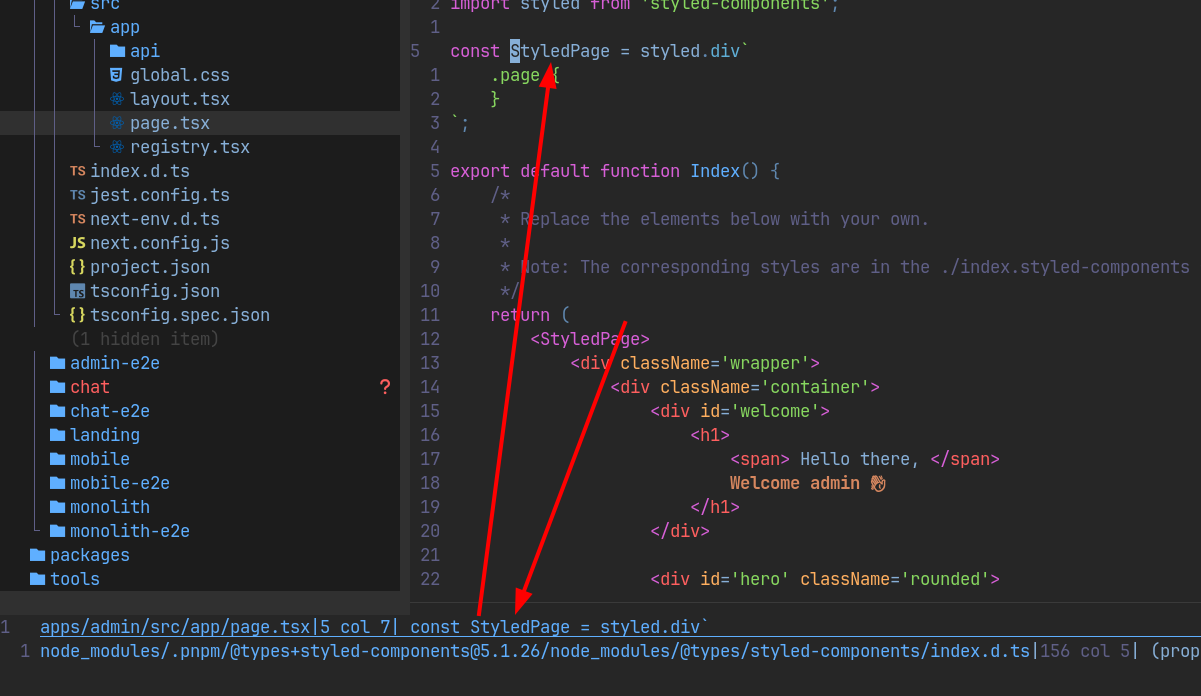Screen dimensions: 1201x696
Task: Open the project.json file
Action: (x=150, y=267)
